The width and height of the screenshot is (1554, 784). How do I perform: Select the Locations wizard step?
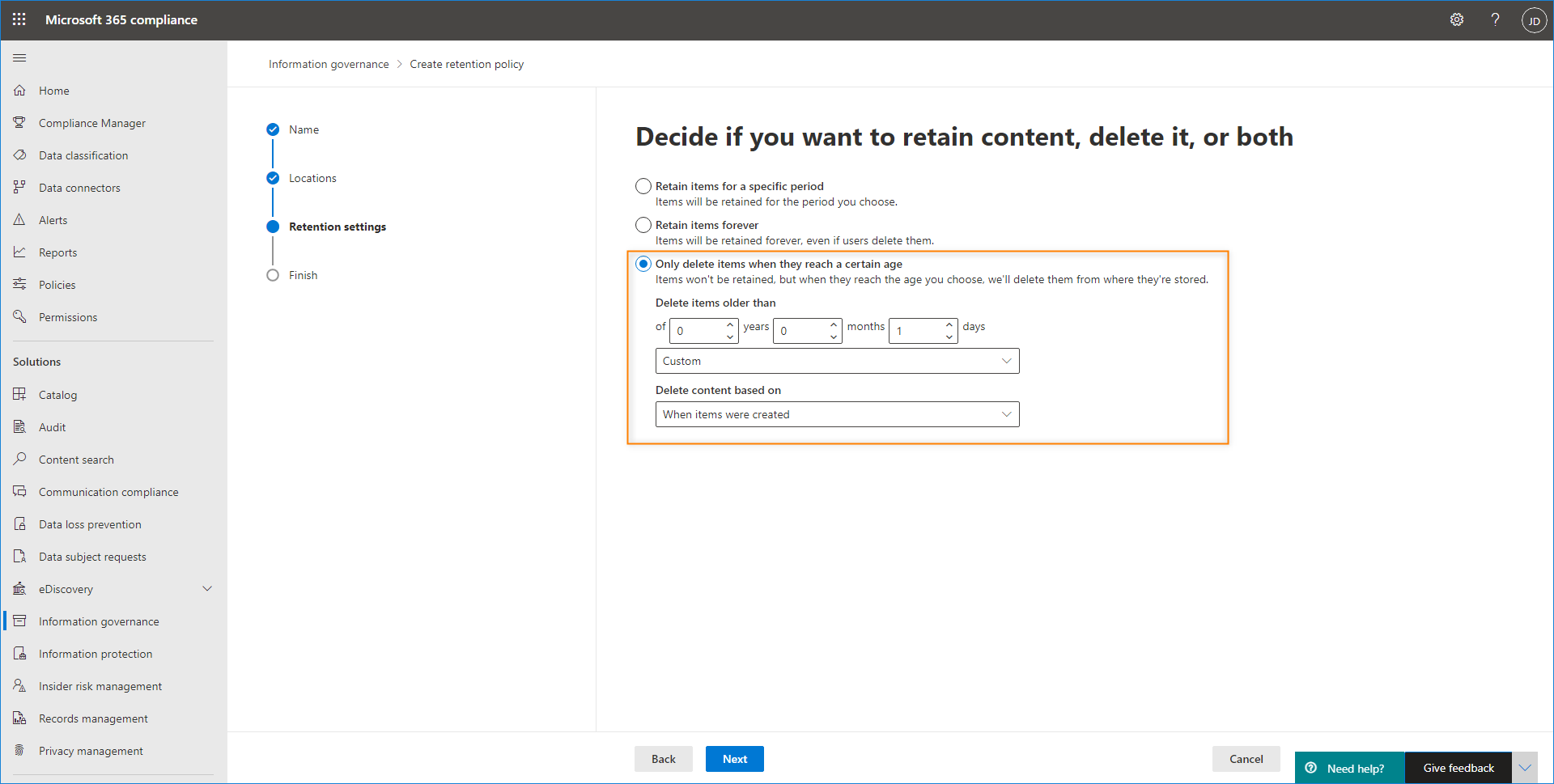click(313, 177)
